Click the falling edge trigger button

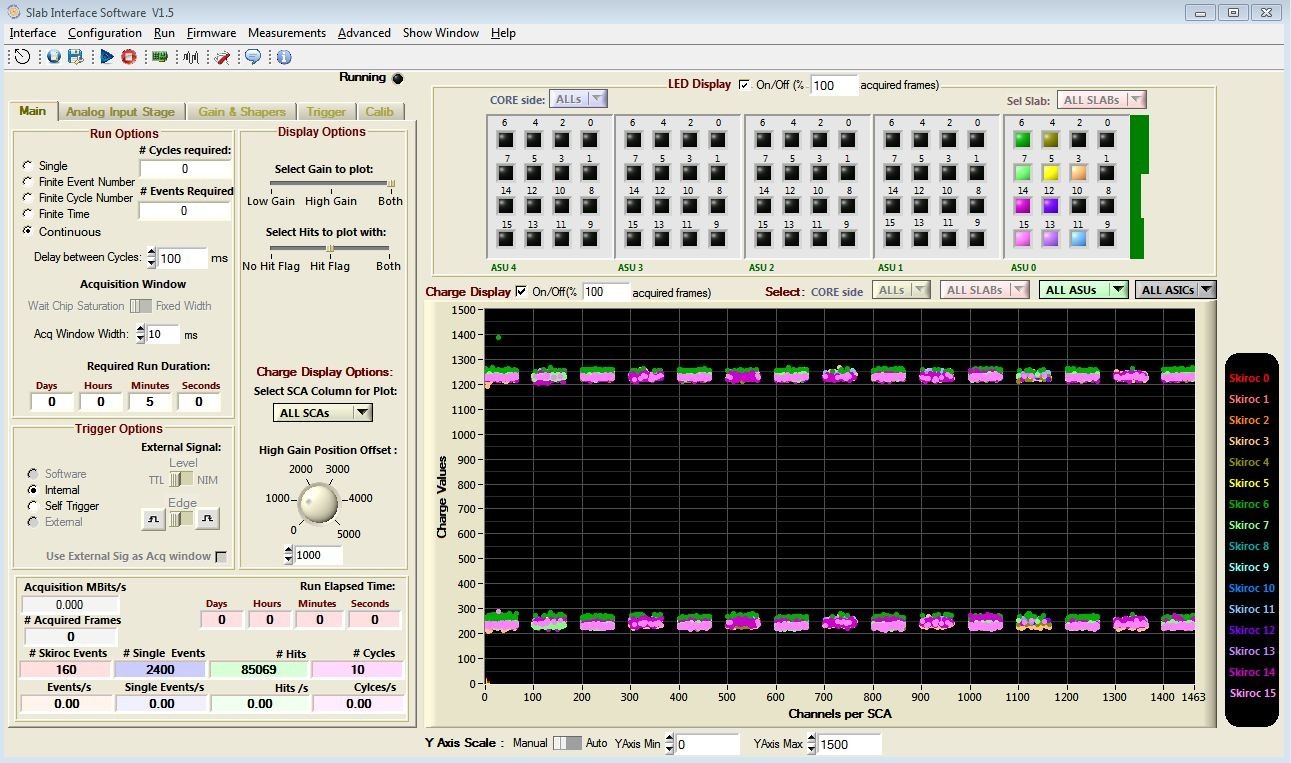[207, 519]
